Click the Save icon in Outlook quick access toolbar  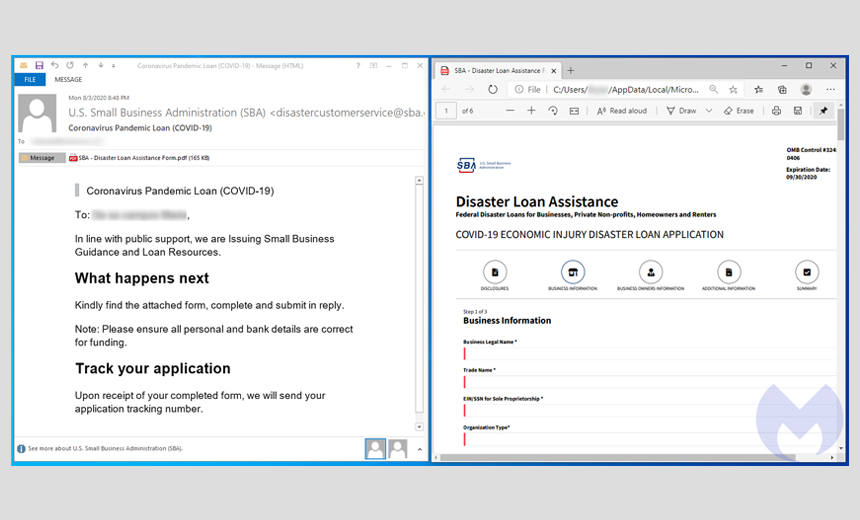tap(39, 65)
